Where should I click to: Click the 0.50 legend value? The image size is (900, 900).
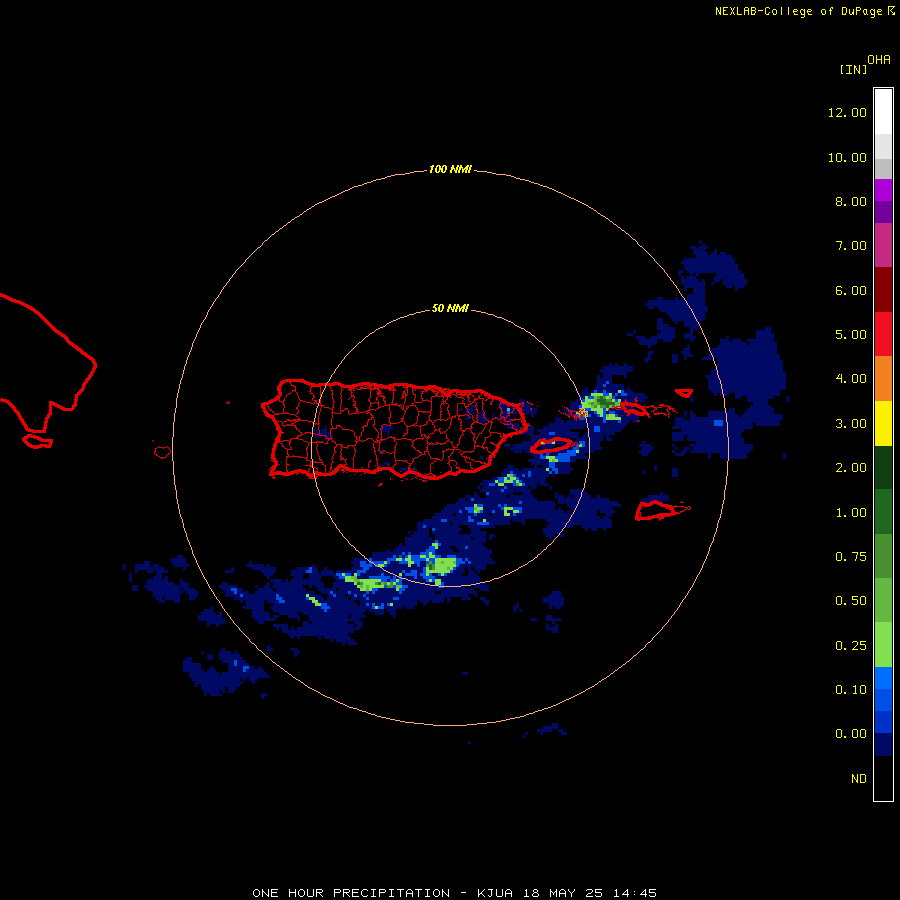(x=851, y=601)
